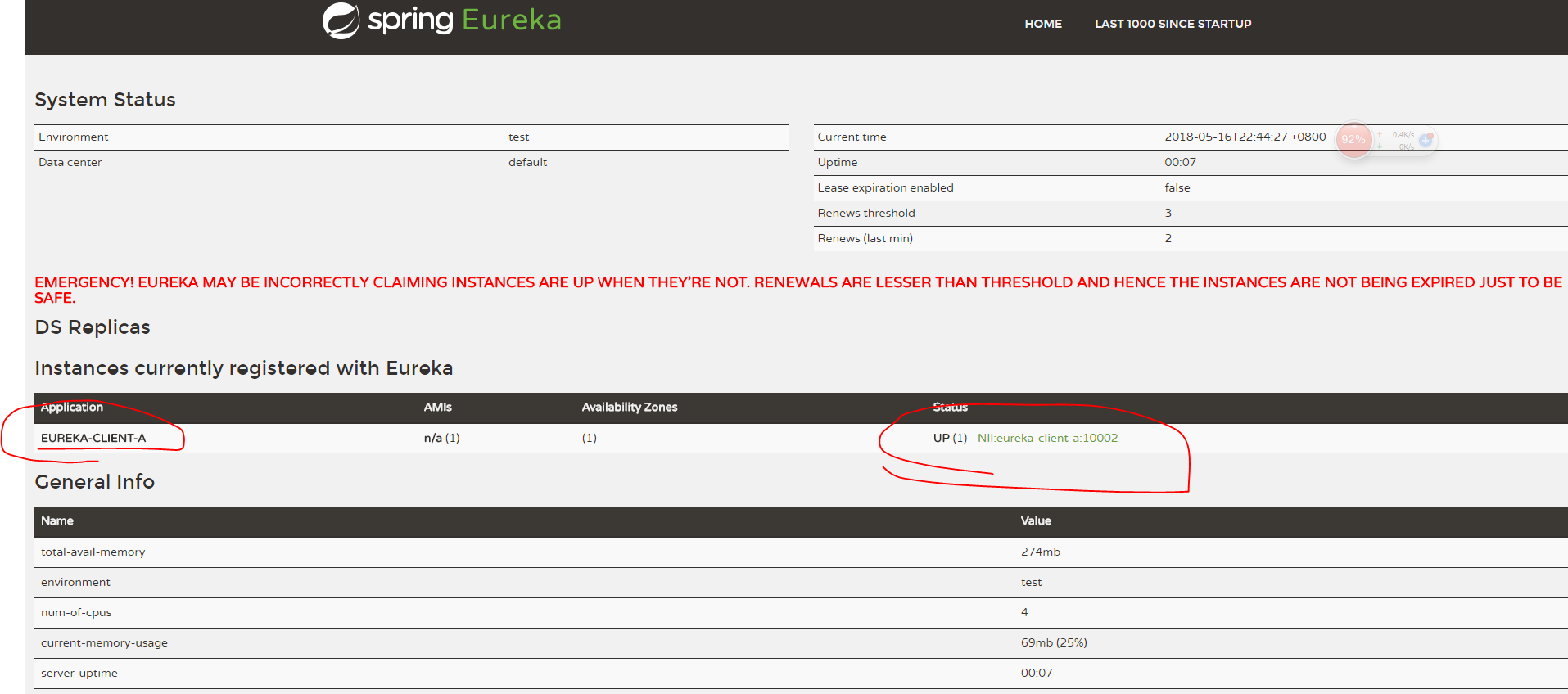
Task: Click the 'current-memory-usage' row name
Action: click(x=104, y=642)
